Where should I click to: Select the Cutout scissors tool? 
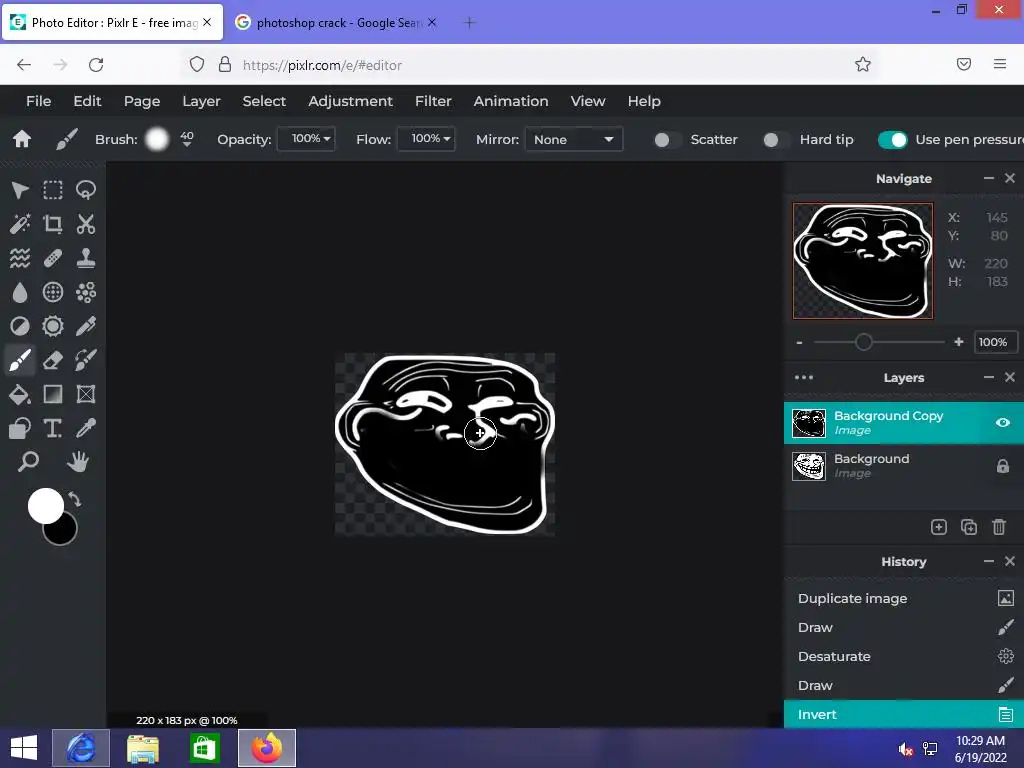(86, 224)
